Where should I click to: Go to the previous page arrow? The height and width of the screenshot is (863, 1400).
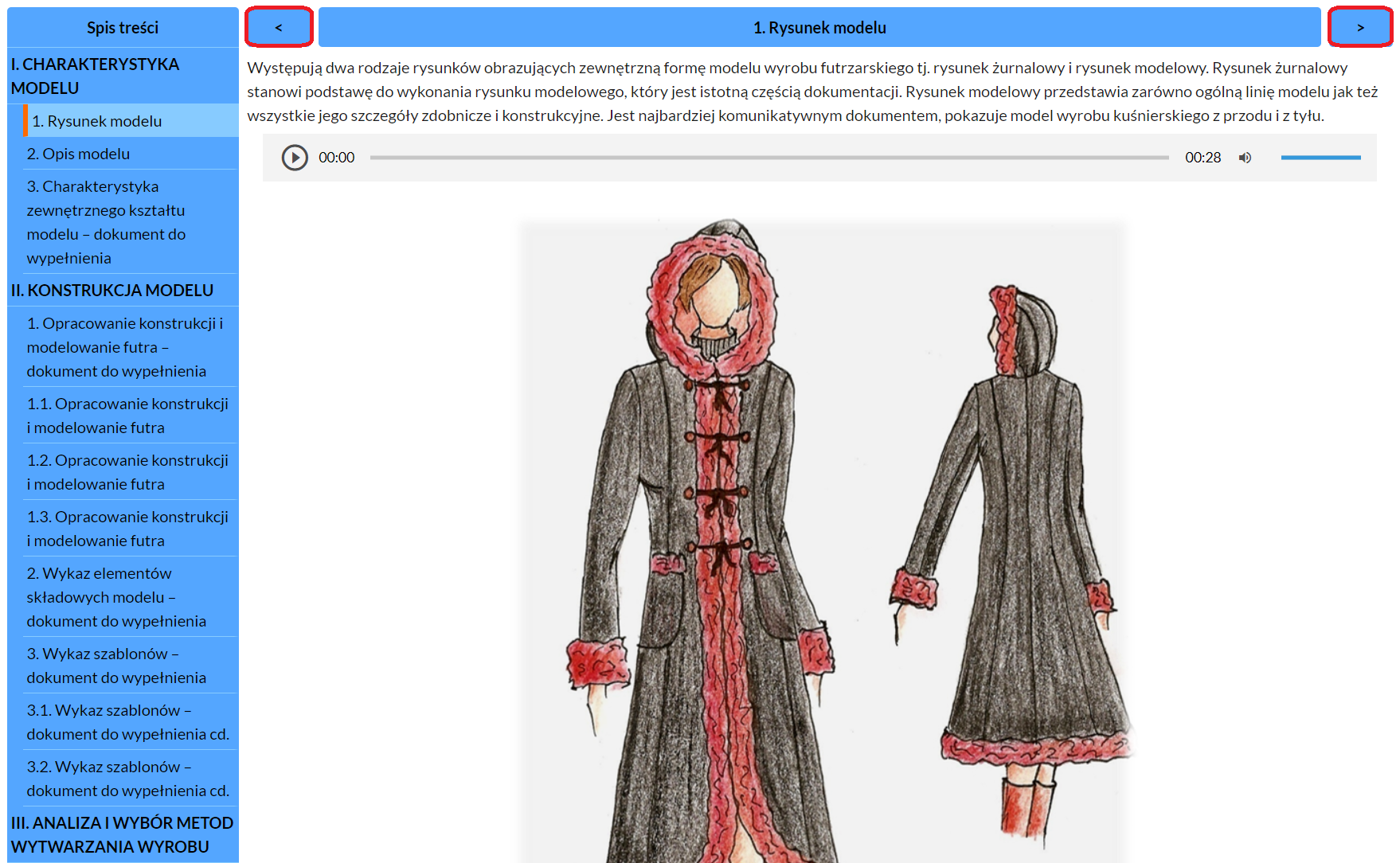point(279,27)
